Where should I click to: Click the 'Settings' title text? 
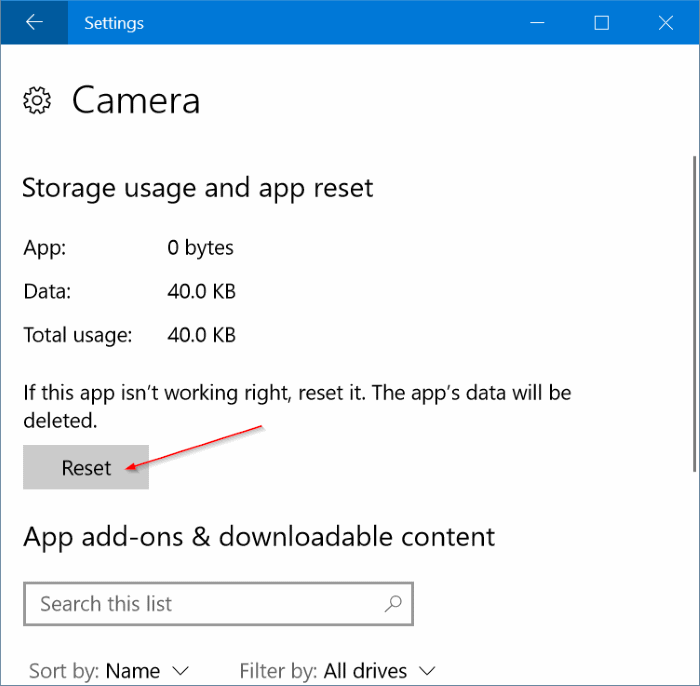click(x=114, y=23)
